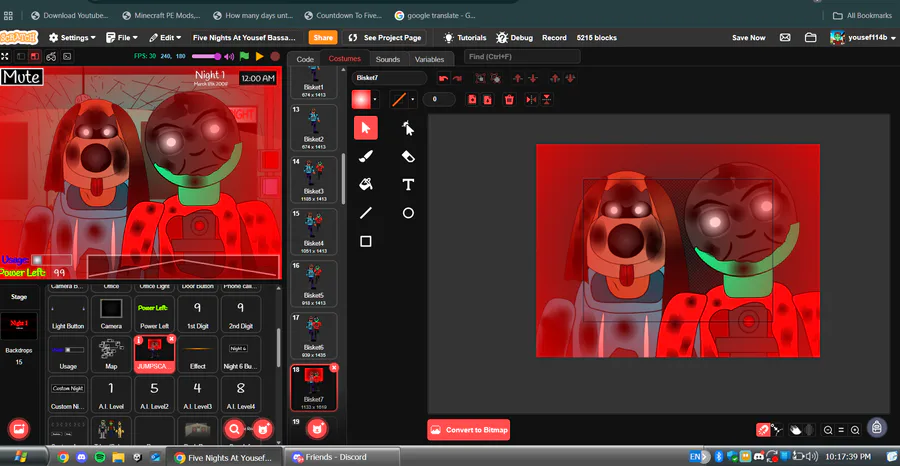Image resolution: width=900 pixels, height=466 pixels.
Task: Select the Fill bucket tool
Action: tap(366, 184)
